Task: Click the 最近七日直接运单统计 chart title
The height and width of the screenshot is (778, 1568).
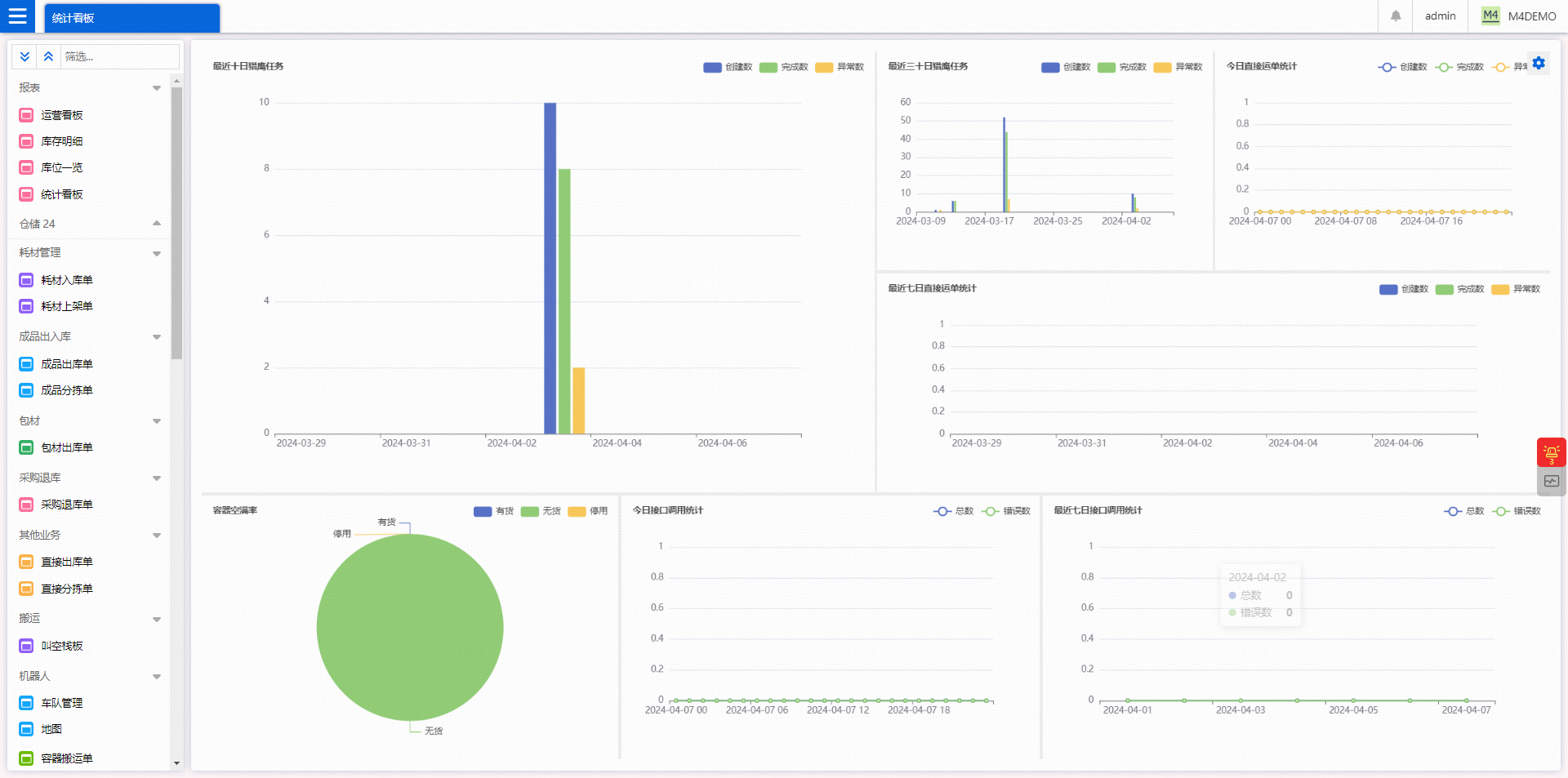Action: (932, 288)
